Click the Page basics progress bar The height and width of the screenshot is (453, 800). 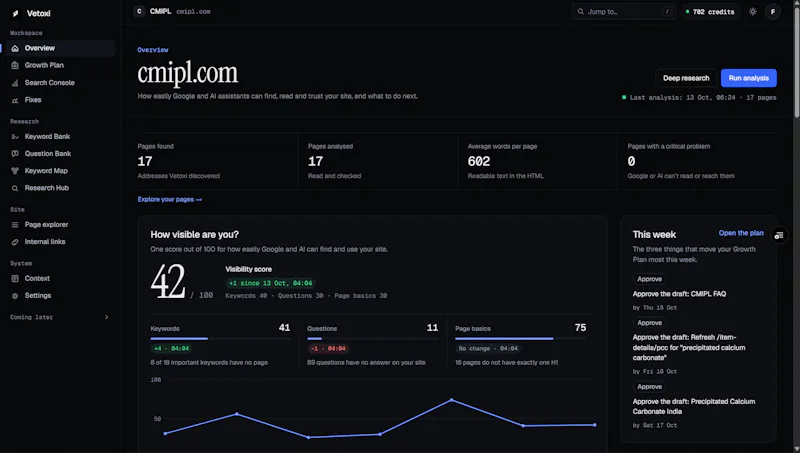point(520,338)
